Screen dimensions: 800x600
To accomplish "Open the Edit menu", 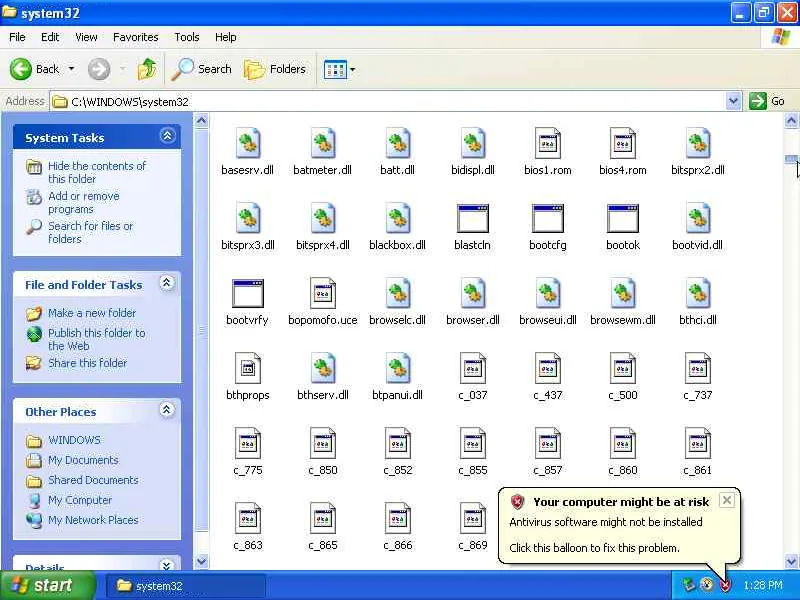I will 50,37.
